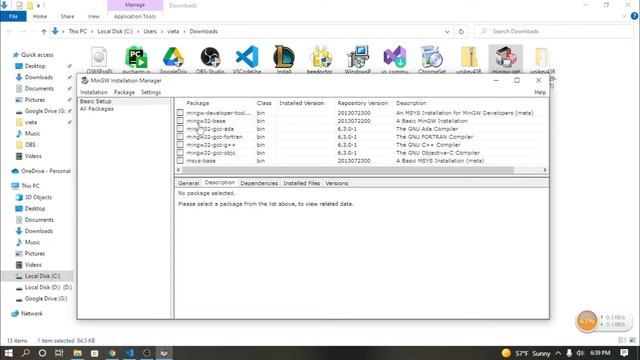Expand the address bar history dropdown
The height and width of the screenshot is (360, 640).
coord(447,31)
